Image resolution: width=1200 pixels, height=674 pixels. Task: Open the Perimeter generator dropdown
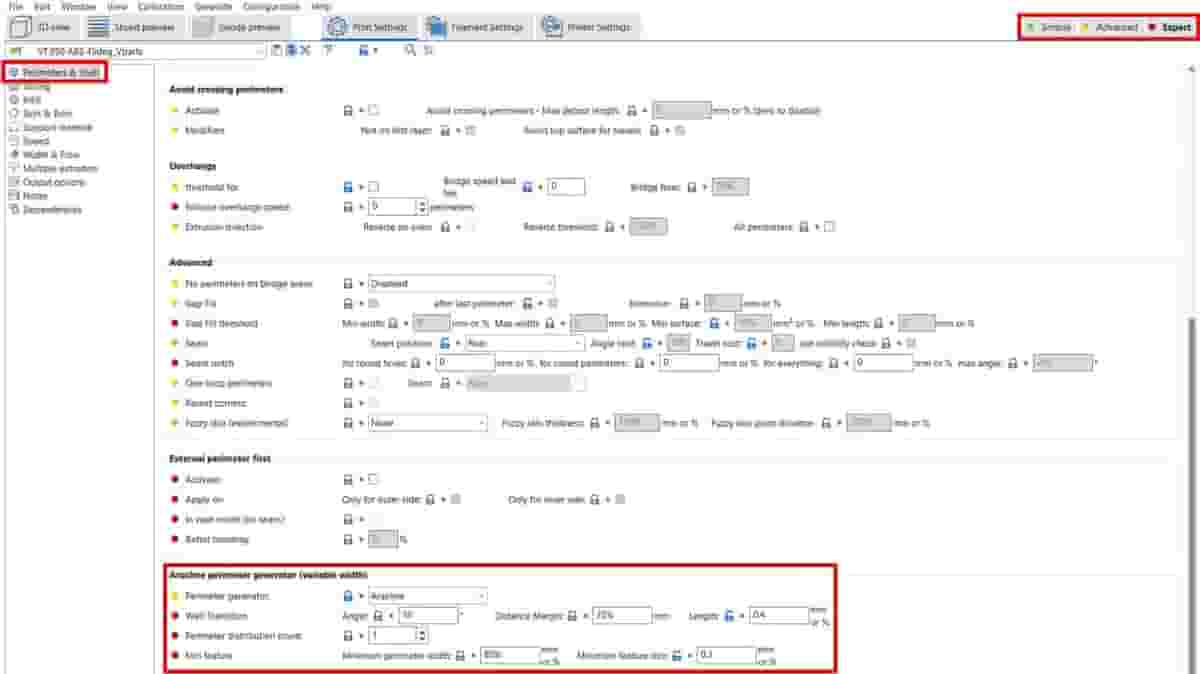click(427, 596)
